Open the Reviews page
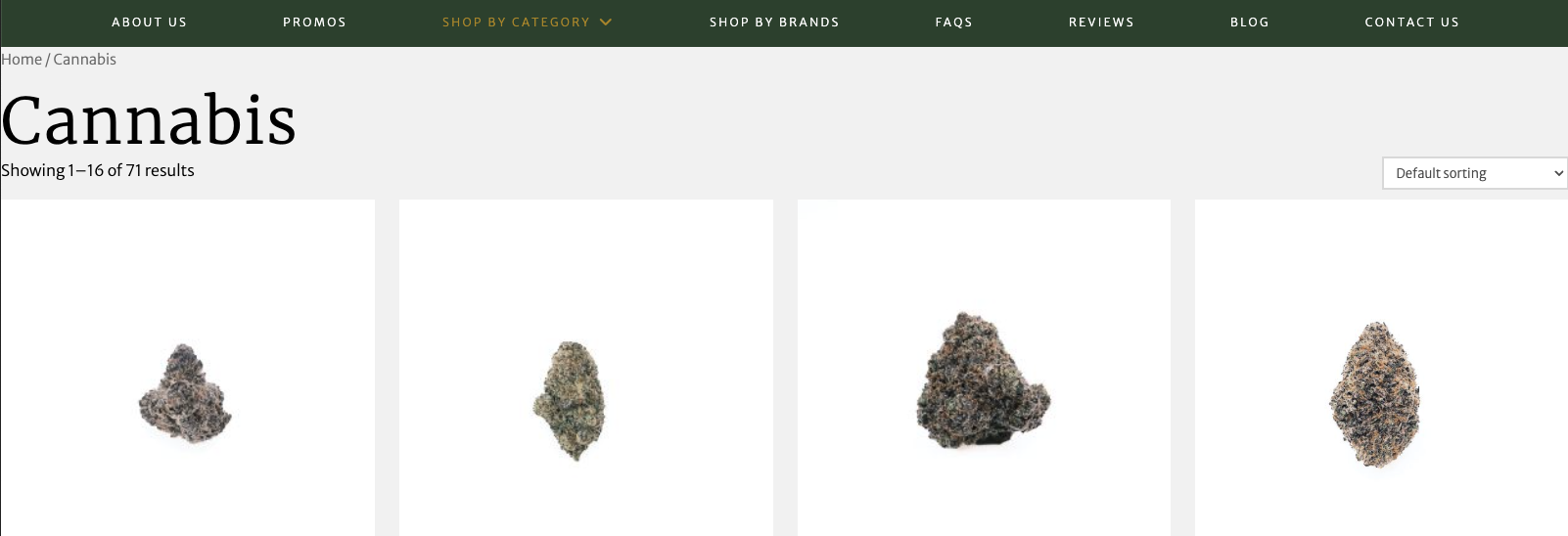This screenshot has width=1568, height=536. click(1101, 22)
